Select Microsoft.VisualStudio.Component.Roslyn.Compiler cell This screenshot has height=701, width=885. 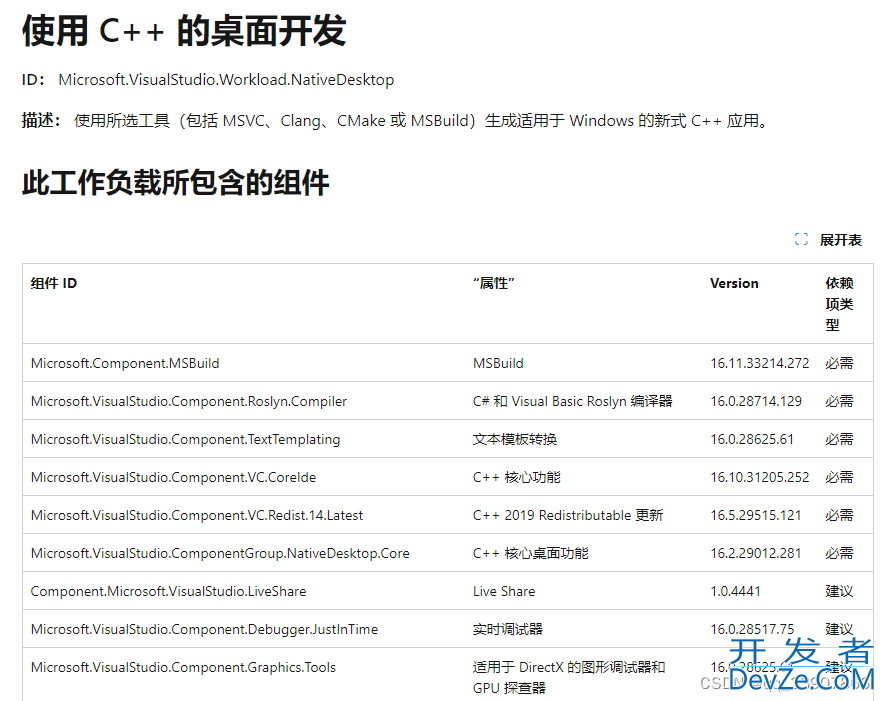tap(189, 401)
